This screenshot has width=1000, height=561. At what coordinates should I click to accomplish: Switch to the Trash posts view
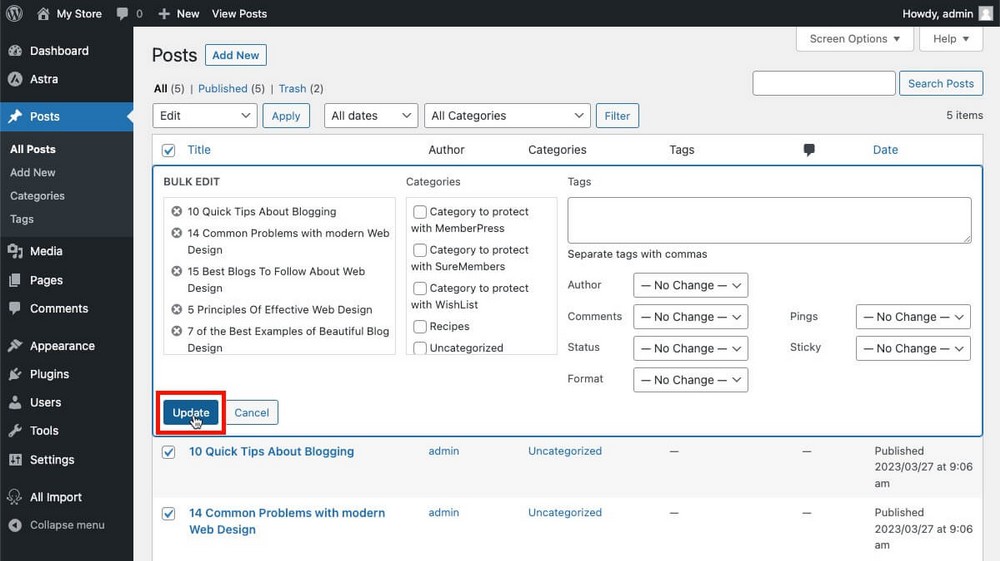click(x=292, y=89)
